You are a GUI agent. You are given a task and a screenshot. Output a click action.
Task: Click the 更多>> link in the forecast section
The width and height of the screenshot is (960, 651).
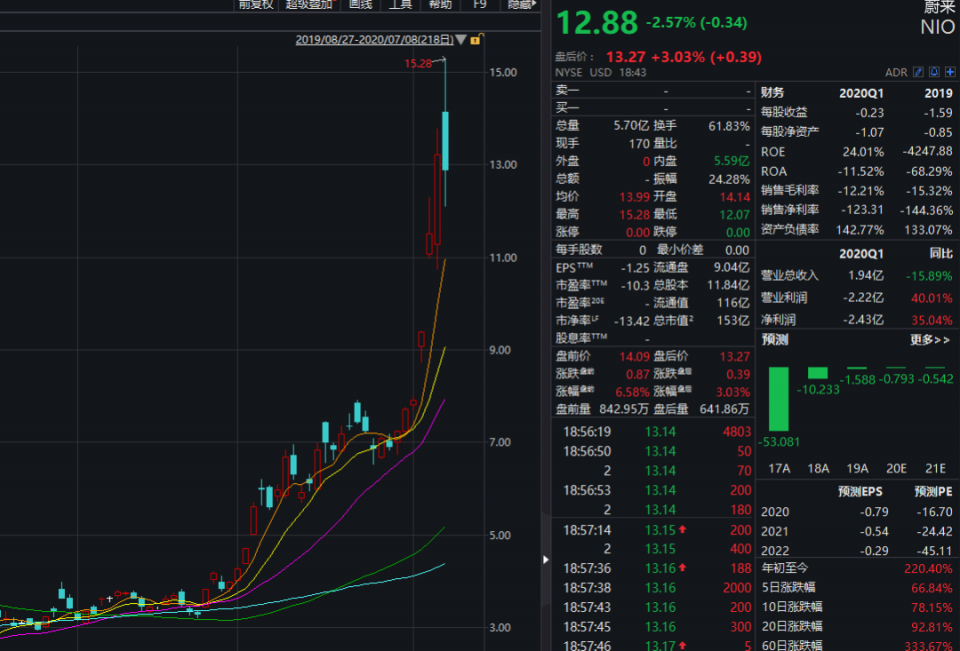pyautogui.click(x=930, y=340)
